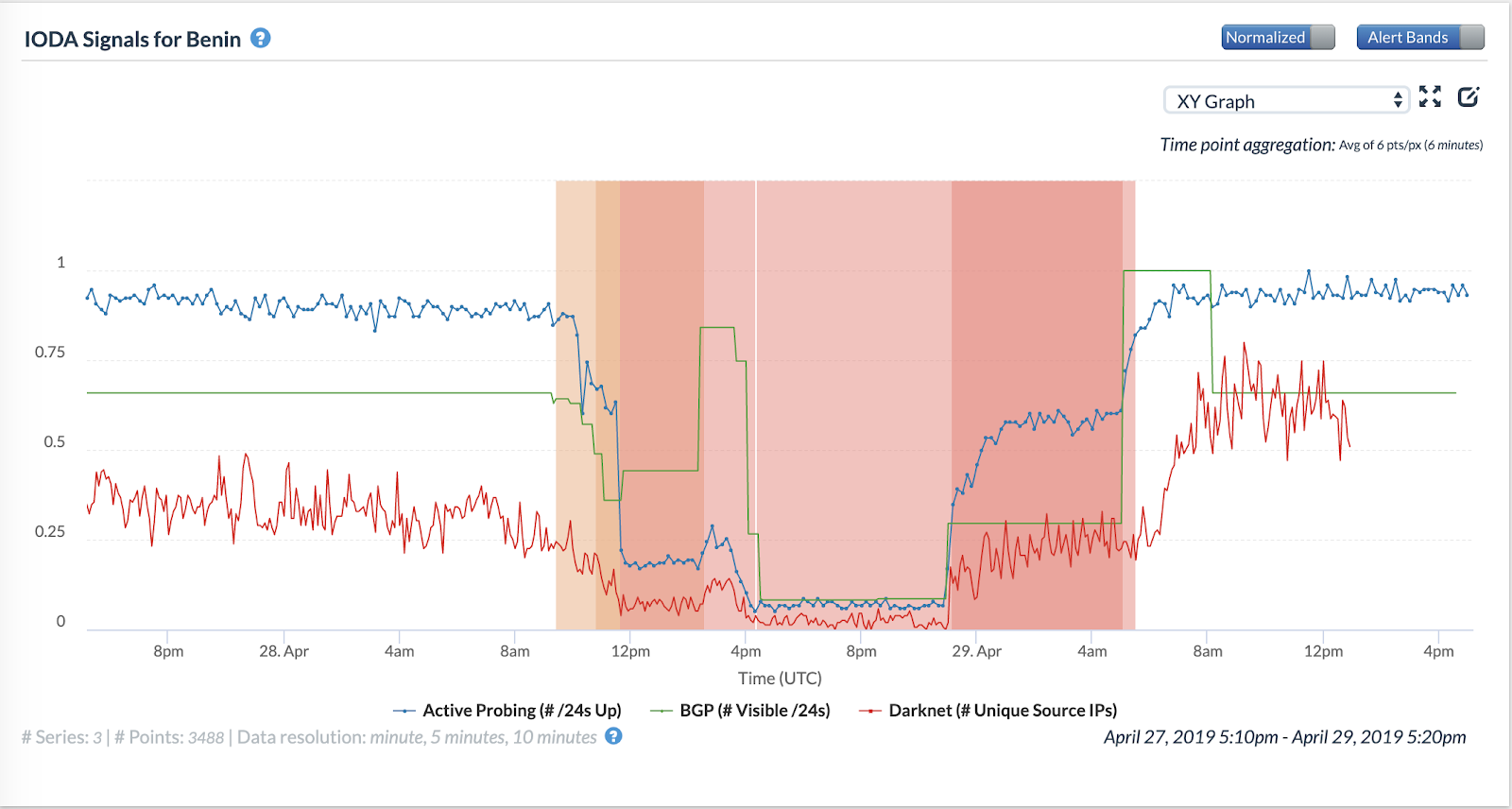The height and width of the screenshot is (809, 1512).
Task: Click the BGP green legend marker
Action: point(661,711)
